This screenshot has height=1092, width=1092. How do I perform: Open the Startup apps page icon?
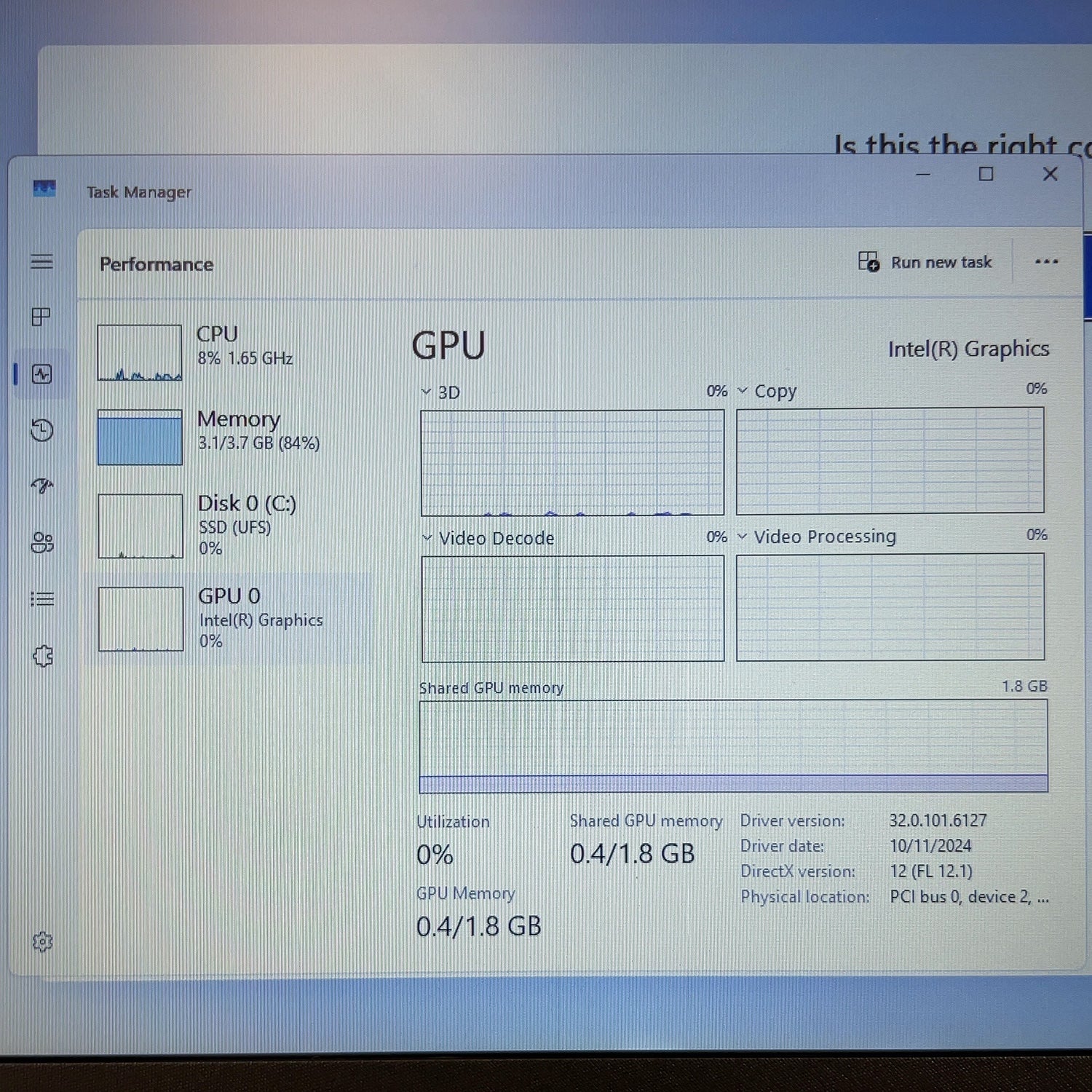pos(42,486)
